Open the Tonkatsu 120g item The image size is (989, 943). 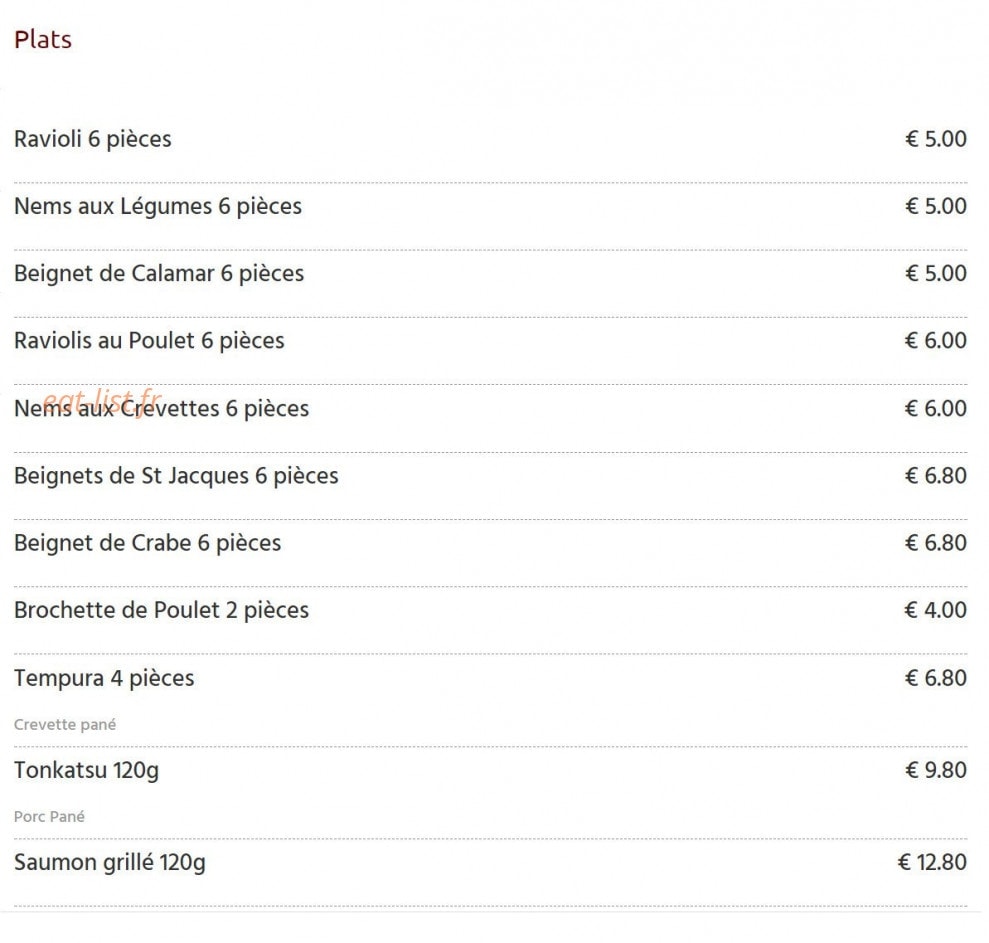(86, 770)
